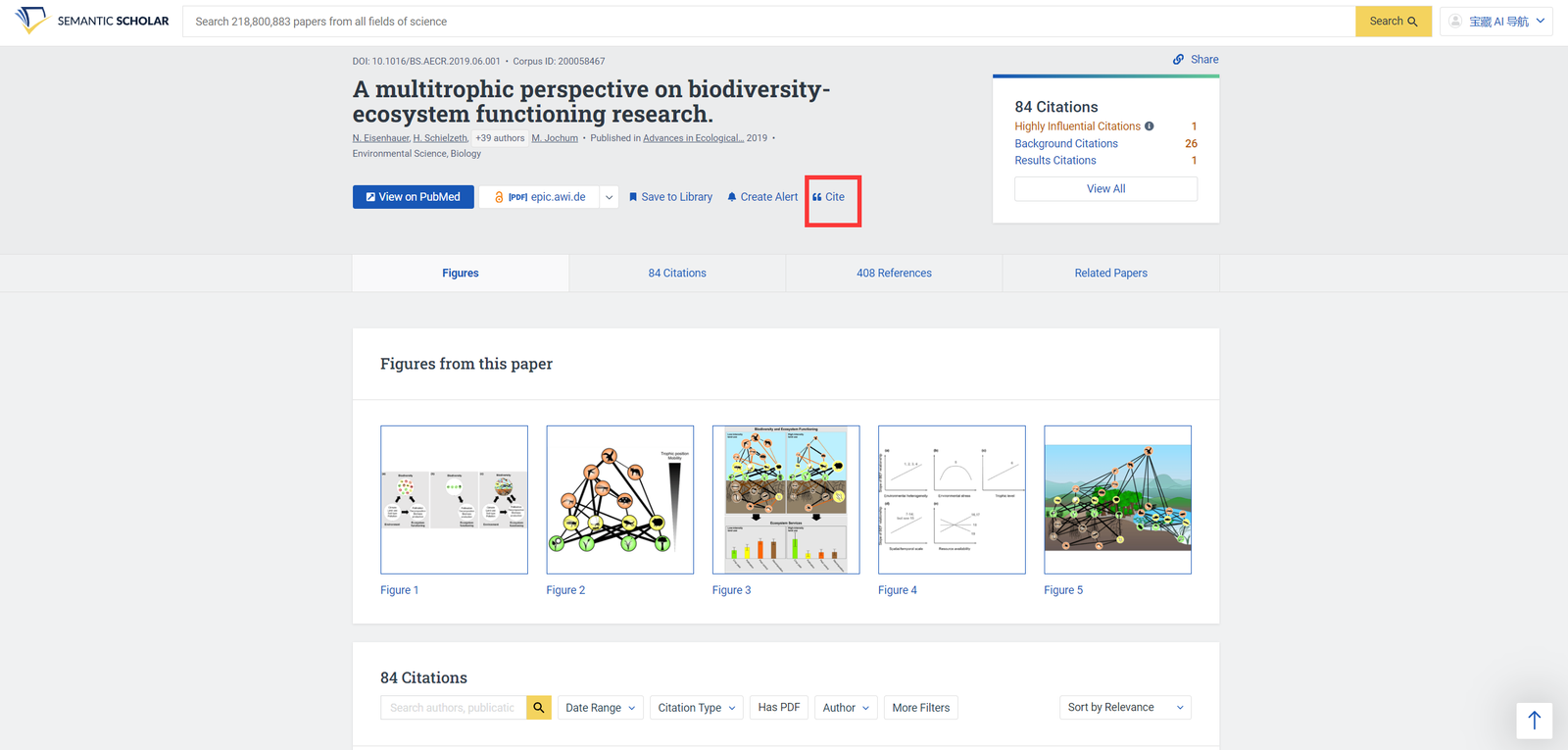
Task: Open Background Citations link
Action: point(1066,144)
